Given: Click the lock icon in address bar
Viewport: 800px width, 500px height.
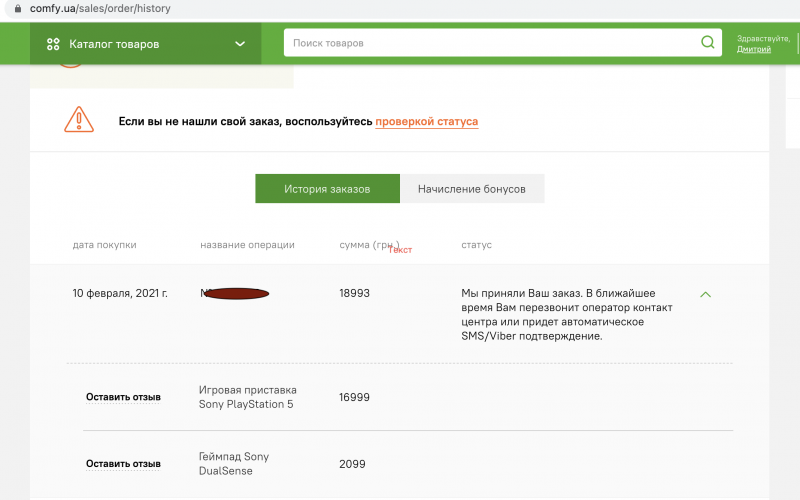Looking at the screenshot, I should 16,8.
